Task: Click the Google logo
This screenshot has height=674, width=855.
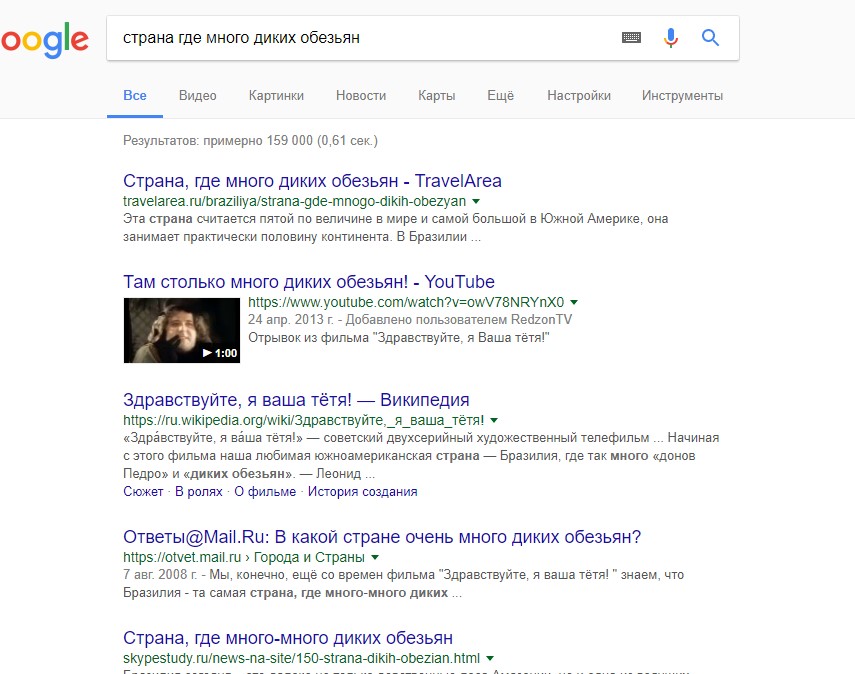Action: 44,39
